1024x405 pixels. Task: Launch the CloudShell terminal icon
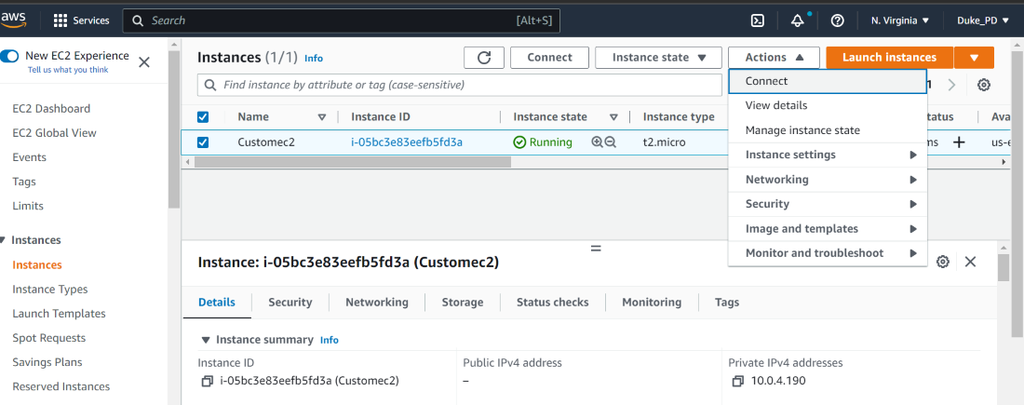(758, 20)
